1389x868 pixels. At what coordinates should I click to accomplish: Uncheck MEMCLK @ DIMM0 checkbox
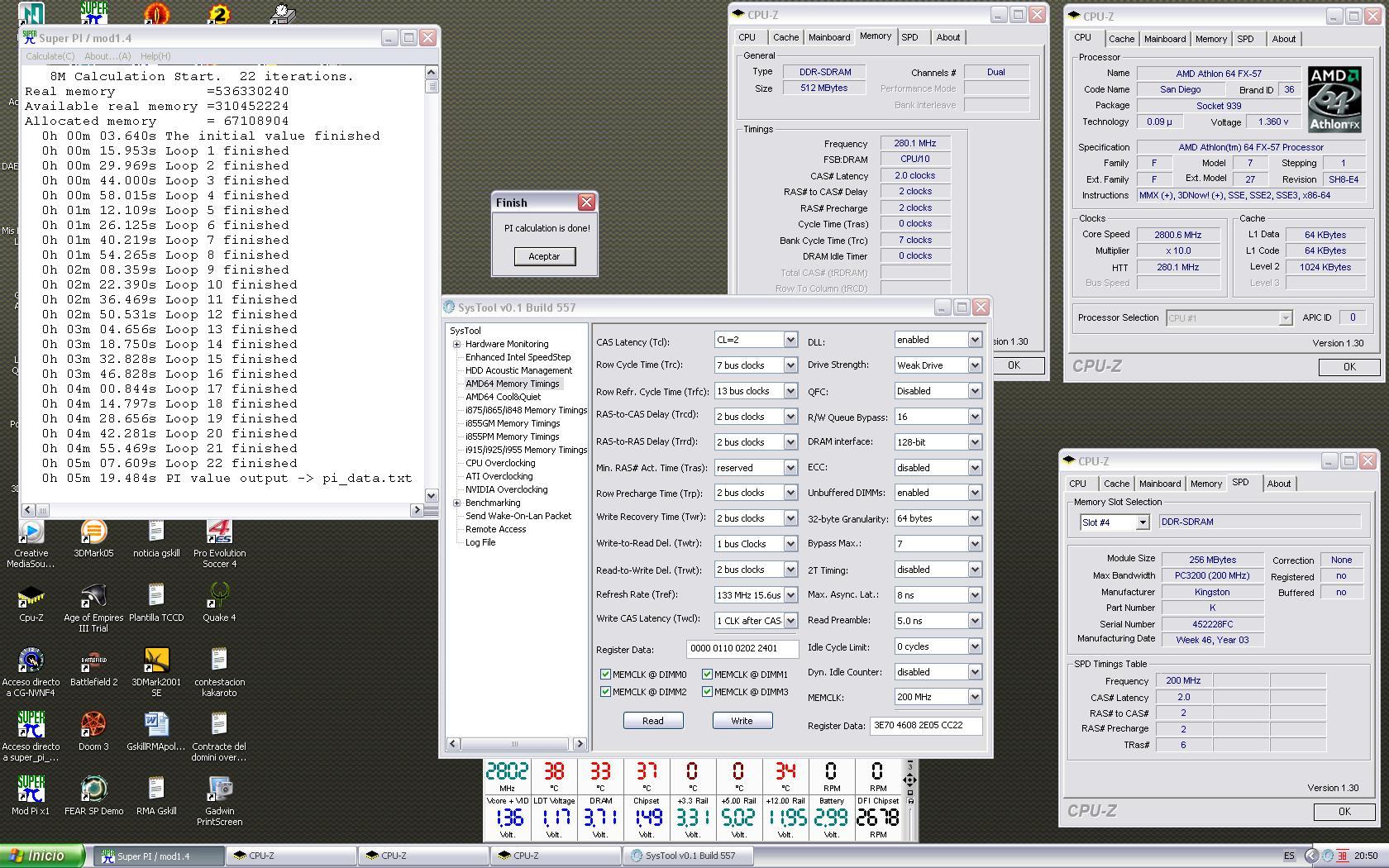pos(605,675)
